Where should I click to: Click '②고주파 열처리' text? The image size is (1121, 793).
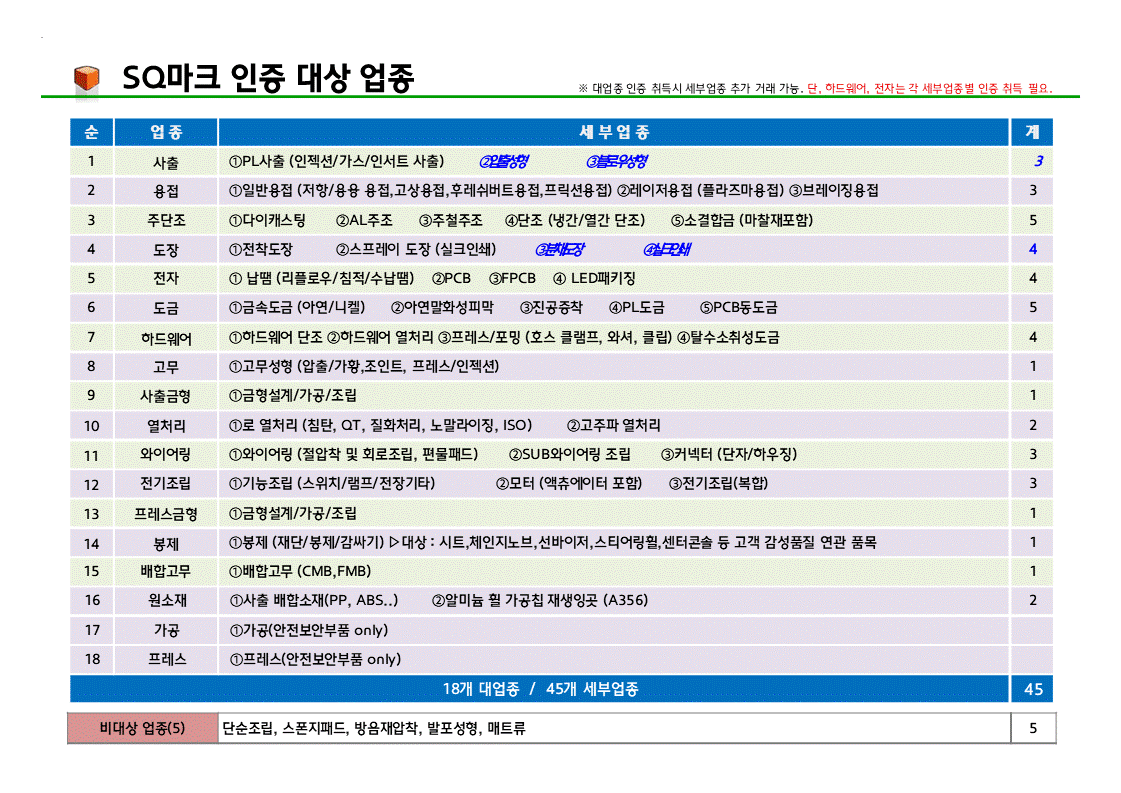(613, 425)
